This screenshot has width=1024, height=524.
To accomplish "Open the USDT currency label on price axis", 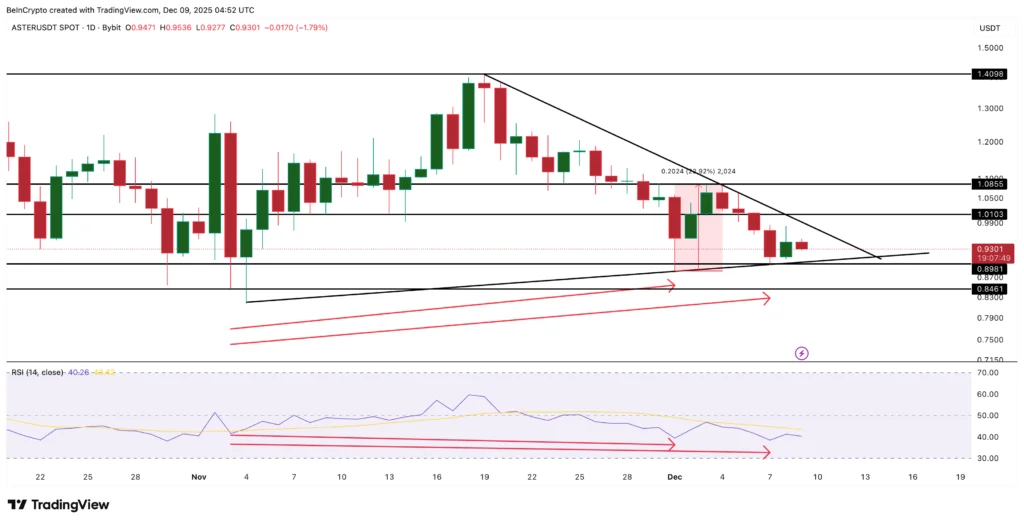I will point(989,28).
